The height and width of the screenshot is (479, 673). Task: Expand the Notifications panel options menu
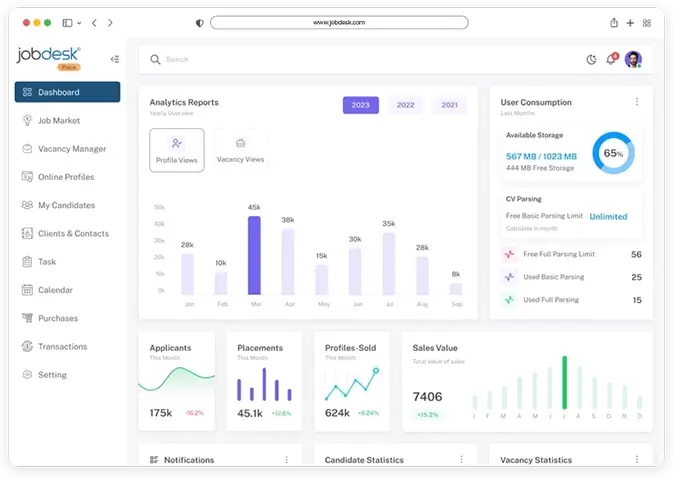pyautogui.click(x=286, y=460)
